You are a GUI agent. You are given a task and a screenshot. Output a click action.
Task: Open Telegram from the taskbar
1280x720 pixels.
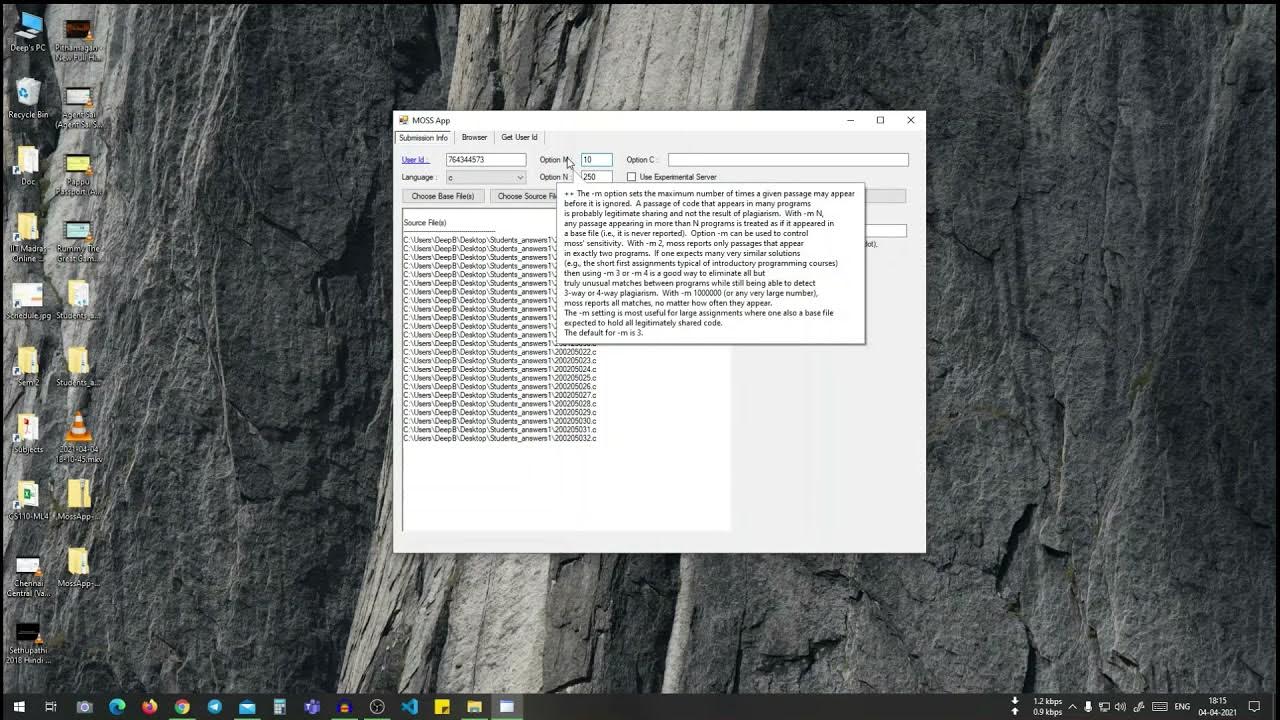tap(214, 707)
